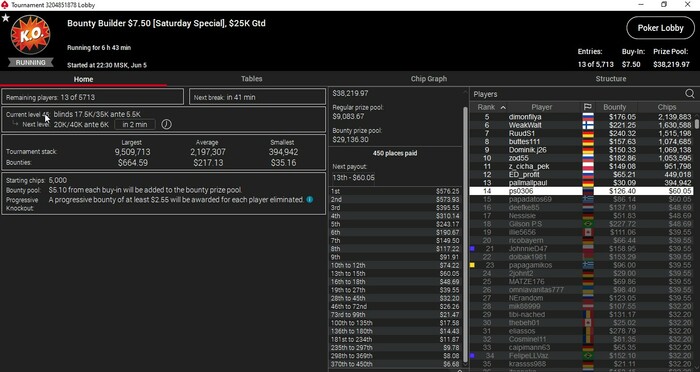700x372 pixels.
Task: Sort by the Player column header
Action: tap(542, 107)
